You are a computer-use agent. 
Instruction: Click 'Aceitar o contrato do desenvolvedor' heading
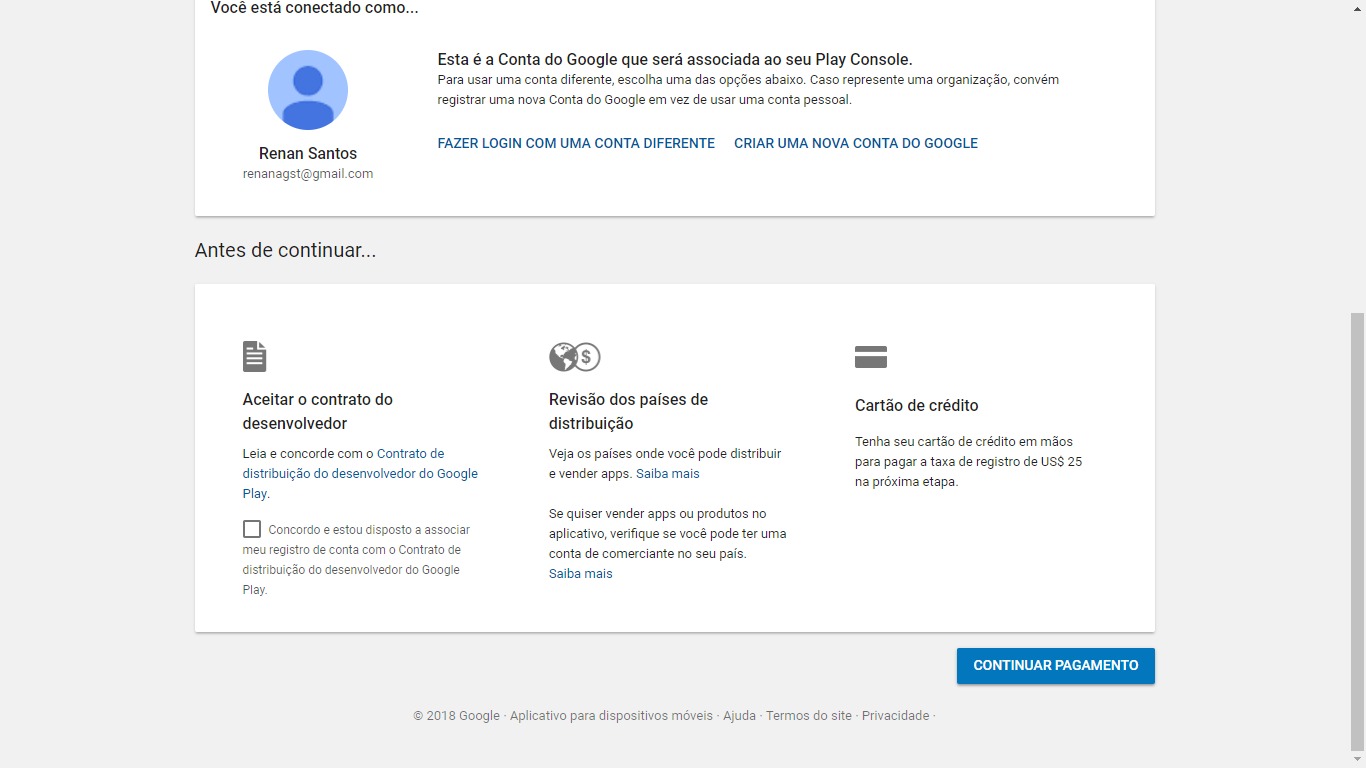tap(318, 411)
